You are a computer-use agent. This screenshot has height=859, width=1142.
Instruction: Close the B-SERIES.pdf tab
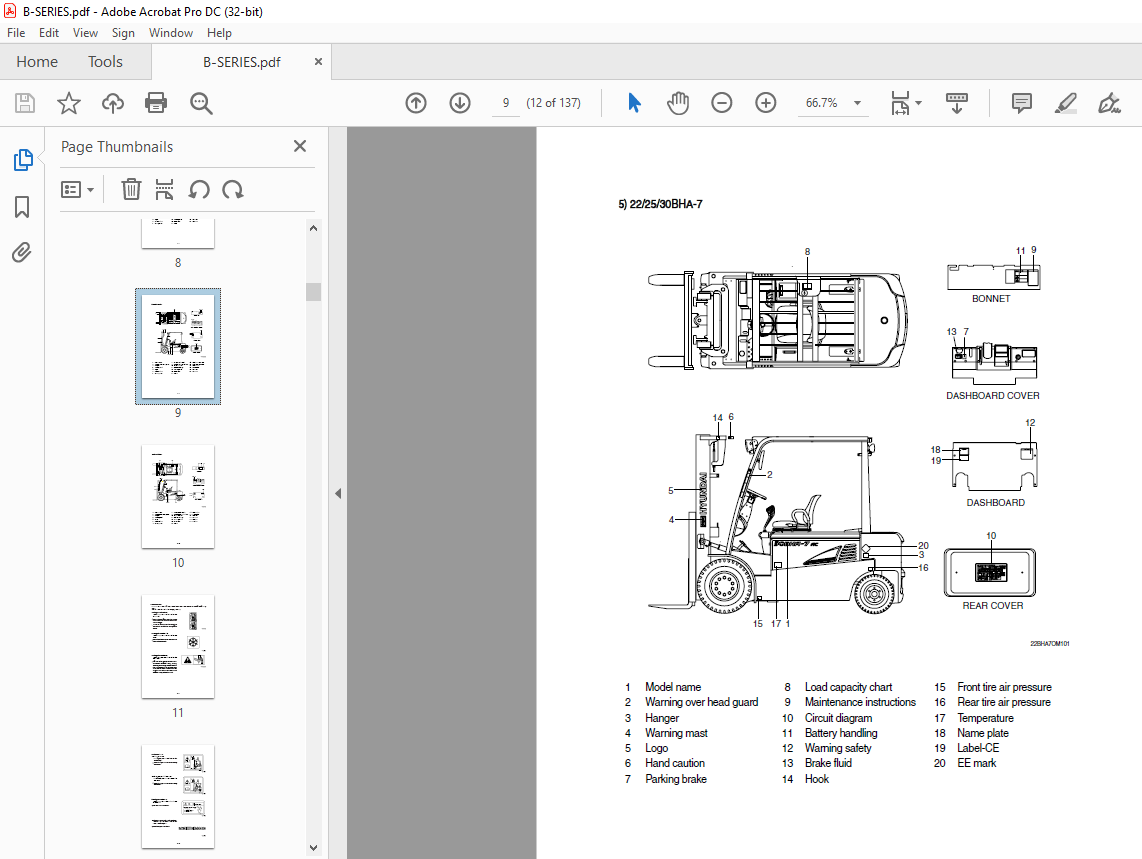318,62
